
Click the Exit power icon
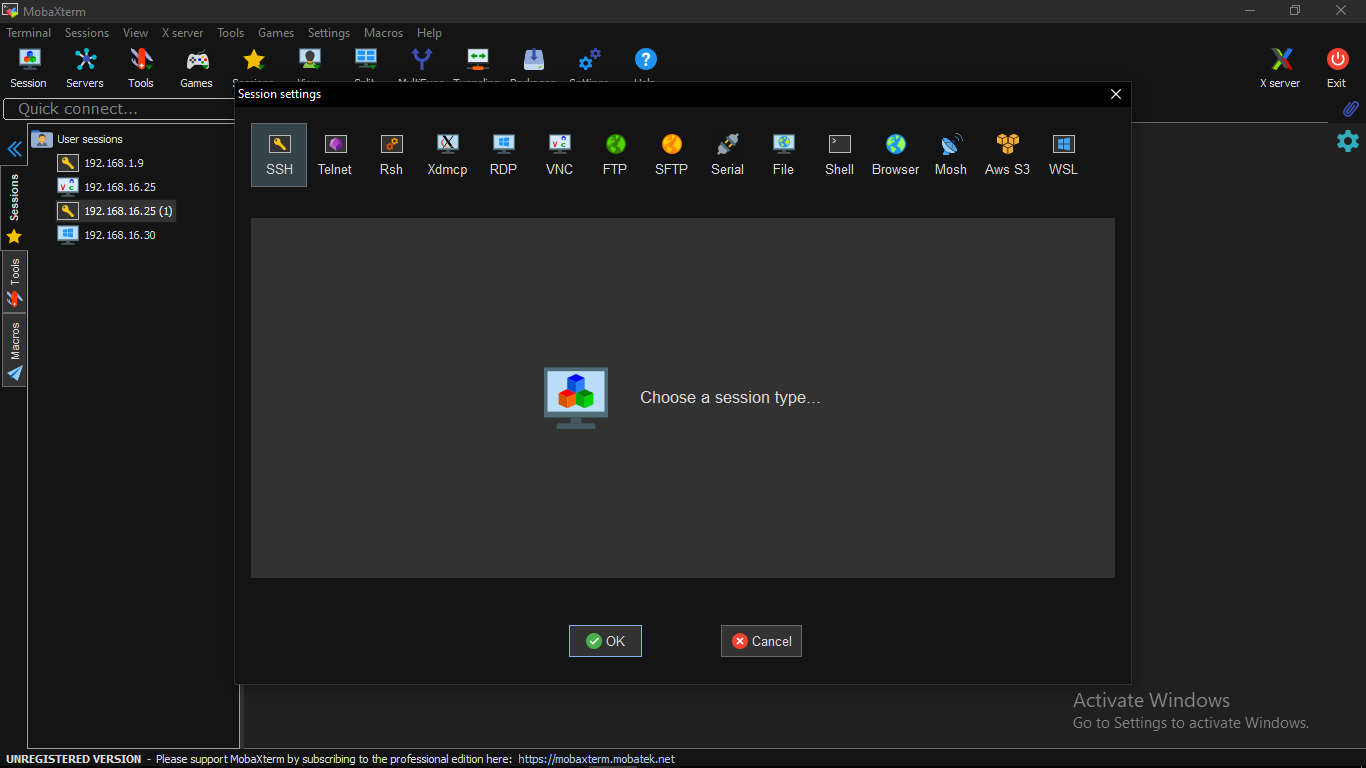1337,68
